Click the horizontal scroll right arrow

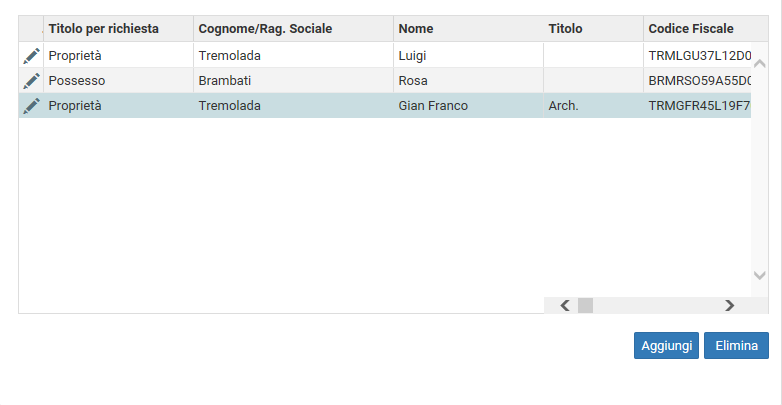click(x=730, y=305)
